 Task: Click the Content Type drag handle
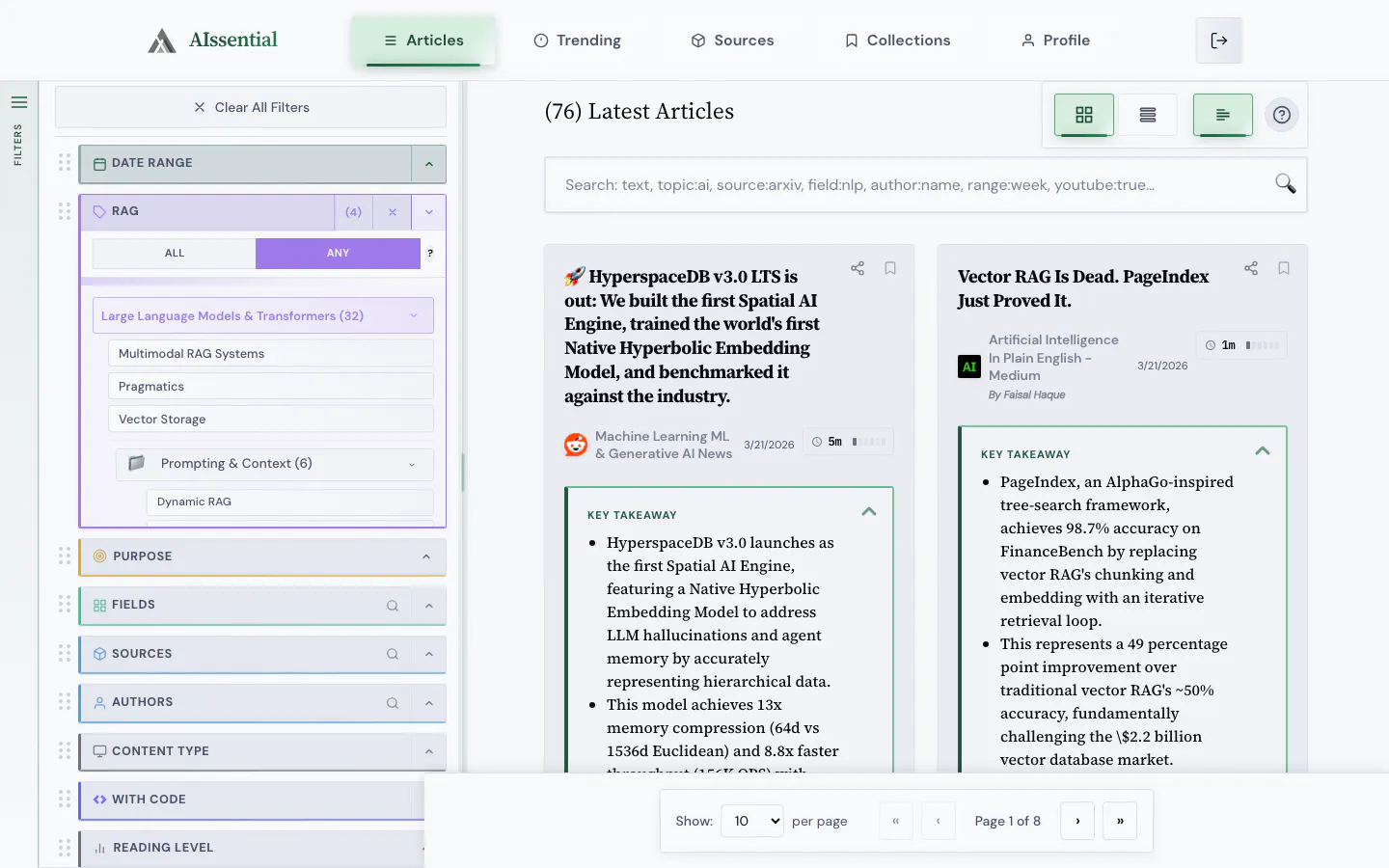click(x=65, y=750)
